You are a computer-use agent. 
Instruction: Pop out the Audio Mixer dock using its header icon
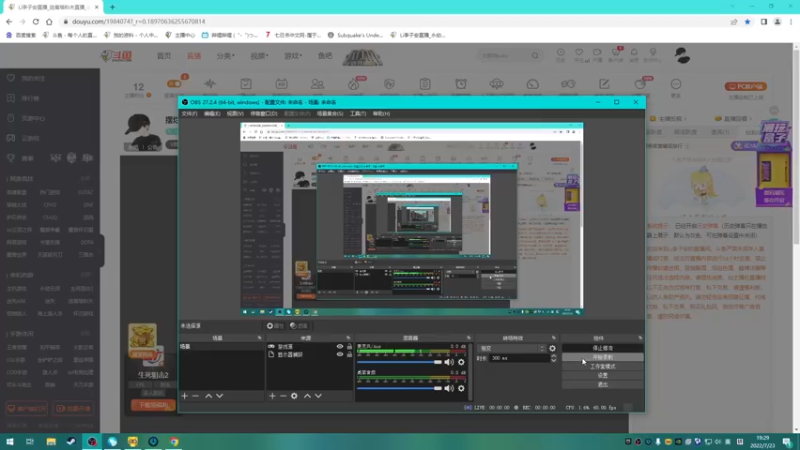click(468, 338)
